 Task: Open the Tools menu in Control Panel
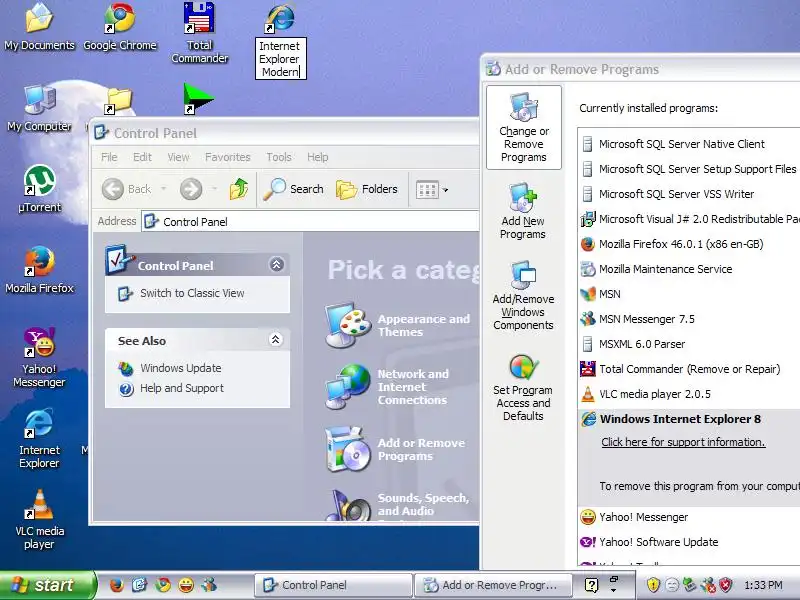pos(279,157)
